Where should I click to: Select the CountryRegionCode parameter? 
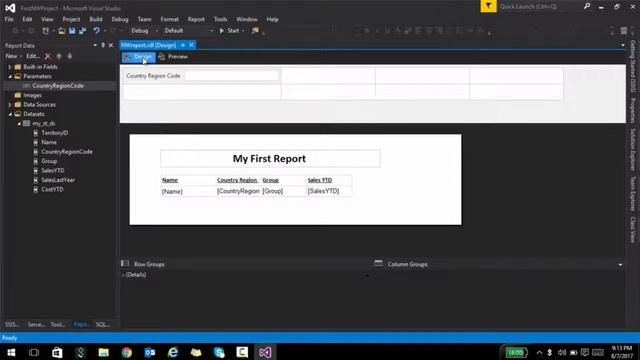pos(58,86)
